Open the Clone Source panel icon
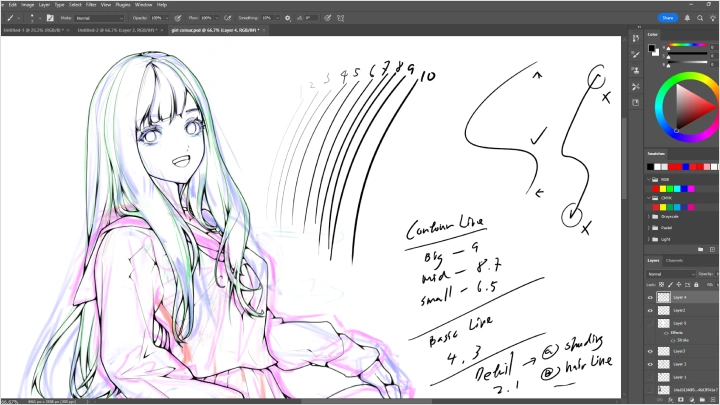This screenshot has width=720, height=405. [x=636, y=71]
